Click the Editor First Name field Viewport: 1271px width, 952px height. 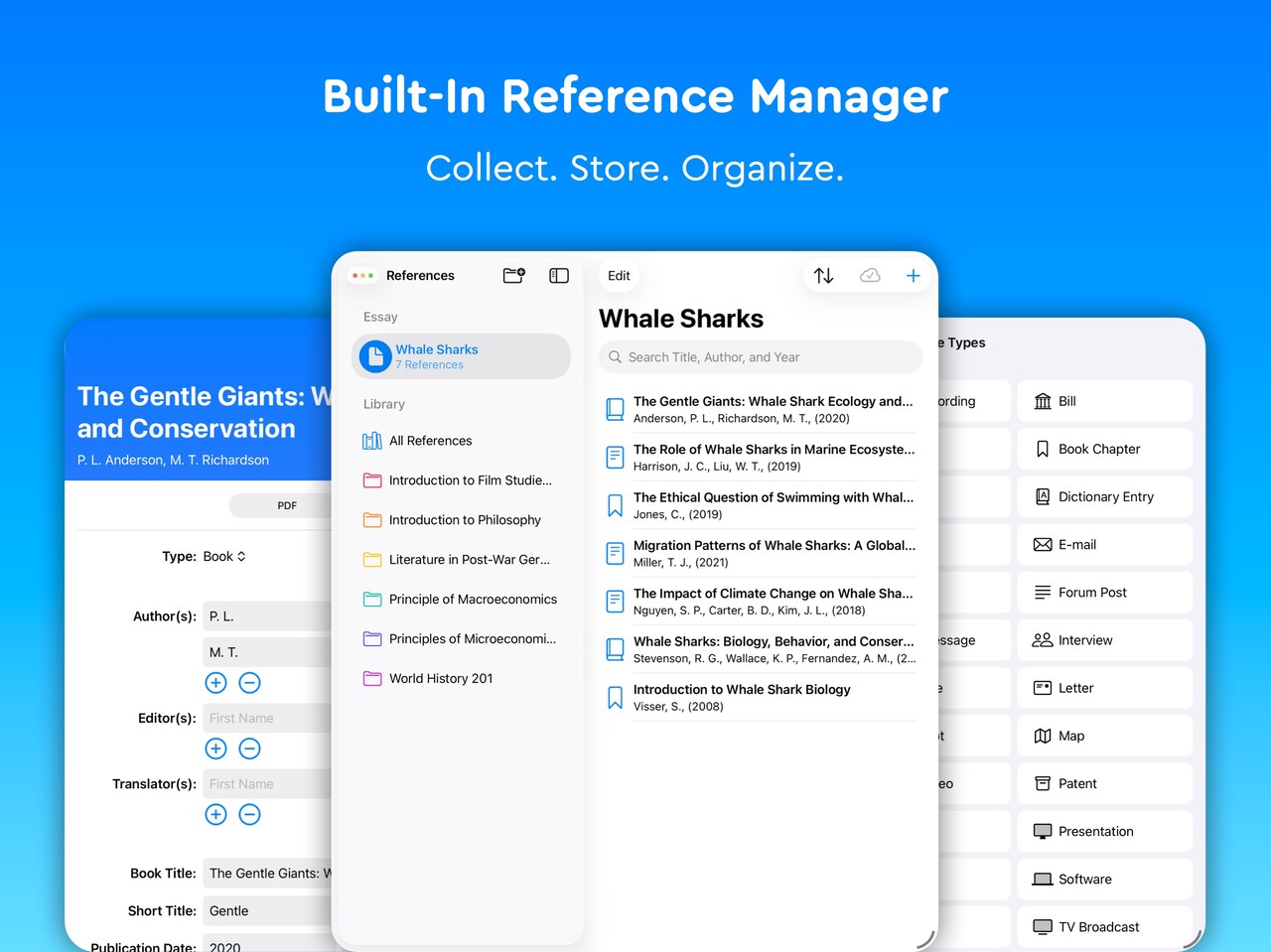point(267,718)
